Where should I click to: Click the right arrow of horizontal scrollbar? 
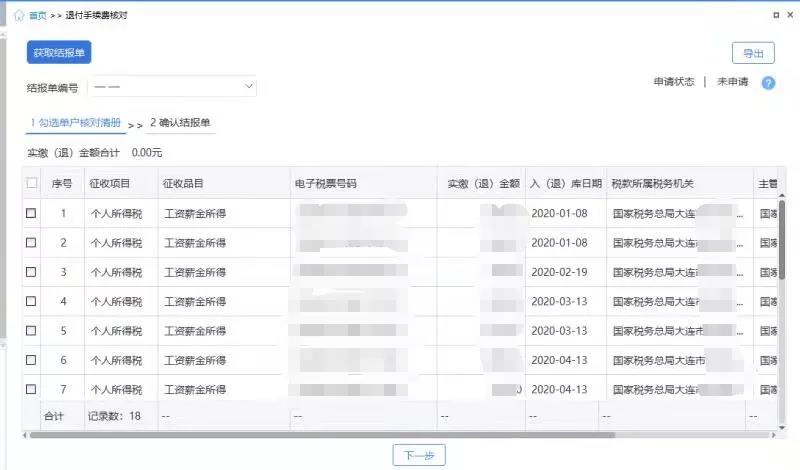click(773, 435)
